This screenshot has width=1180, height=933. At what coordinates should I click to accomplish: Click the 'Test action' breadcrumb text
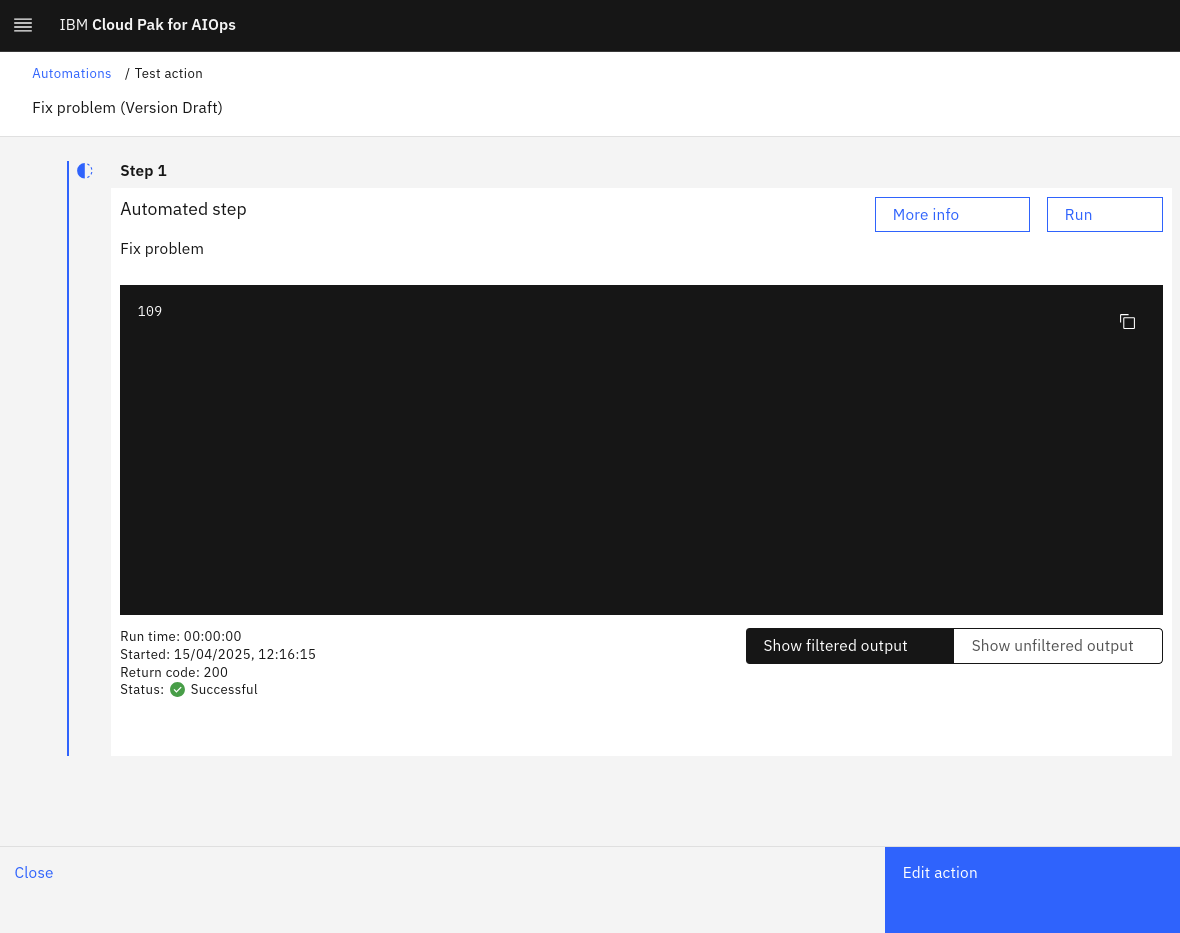pos(169,74)
